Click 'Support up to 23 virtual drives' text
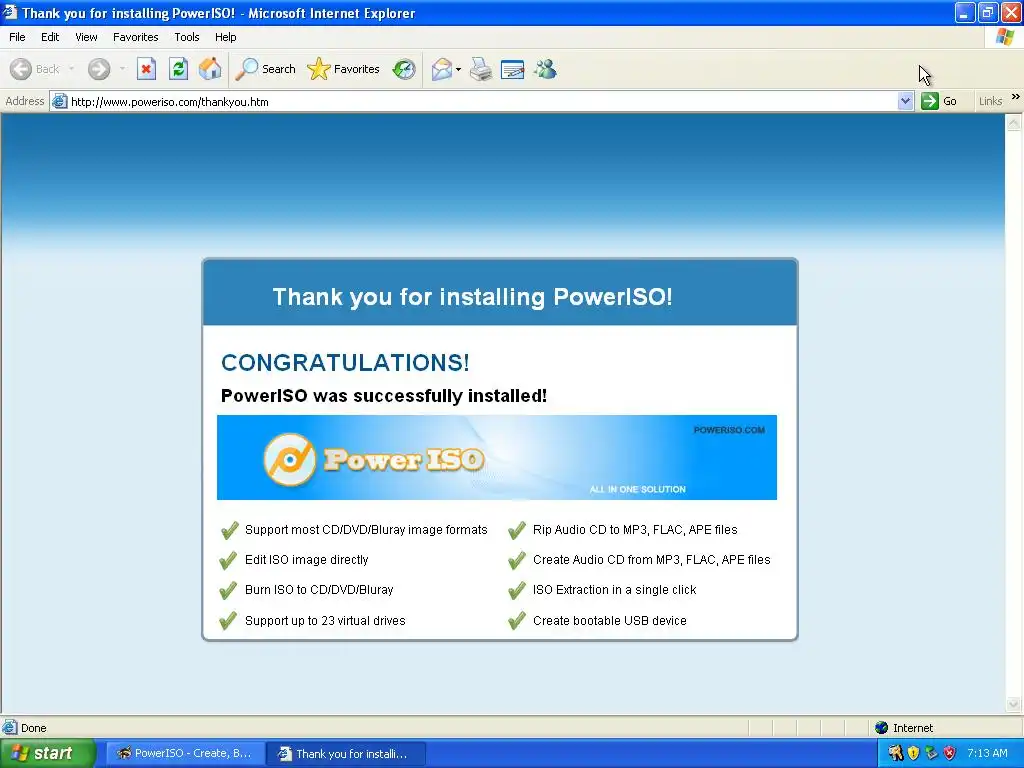Screen dimensions: 1024x768 325,620
